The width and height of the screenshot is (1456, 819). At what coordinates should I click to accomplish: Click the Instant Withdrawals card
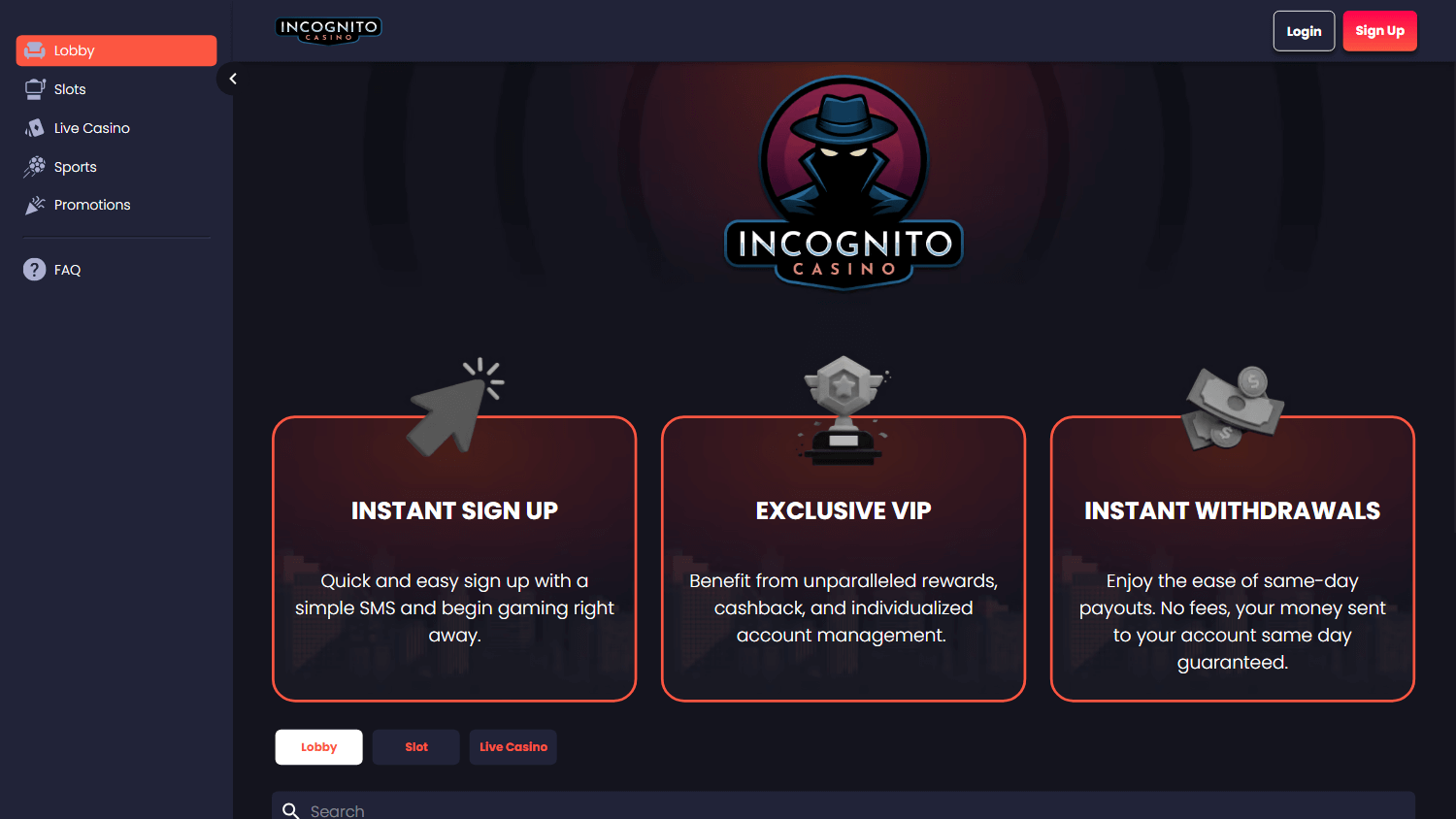pyautogui.click(x=1232, y=559)
